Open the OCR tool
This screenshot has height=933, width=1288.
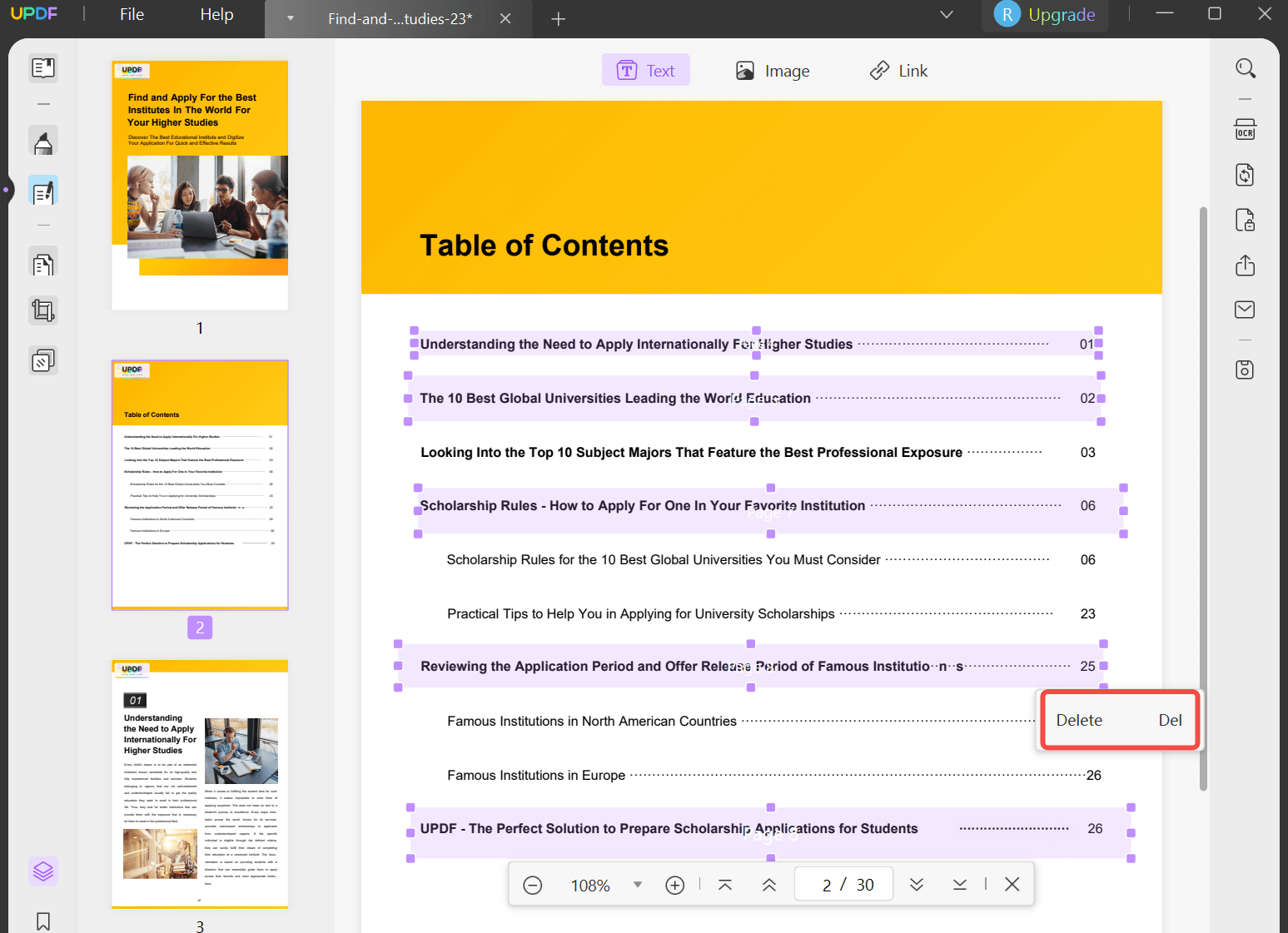1244,129
